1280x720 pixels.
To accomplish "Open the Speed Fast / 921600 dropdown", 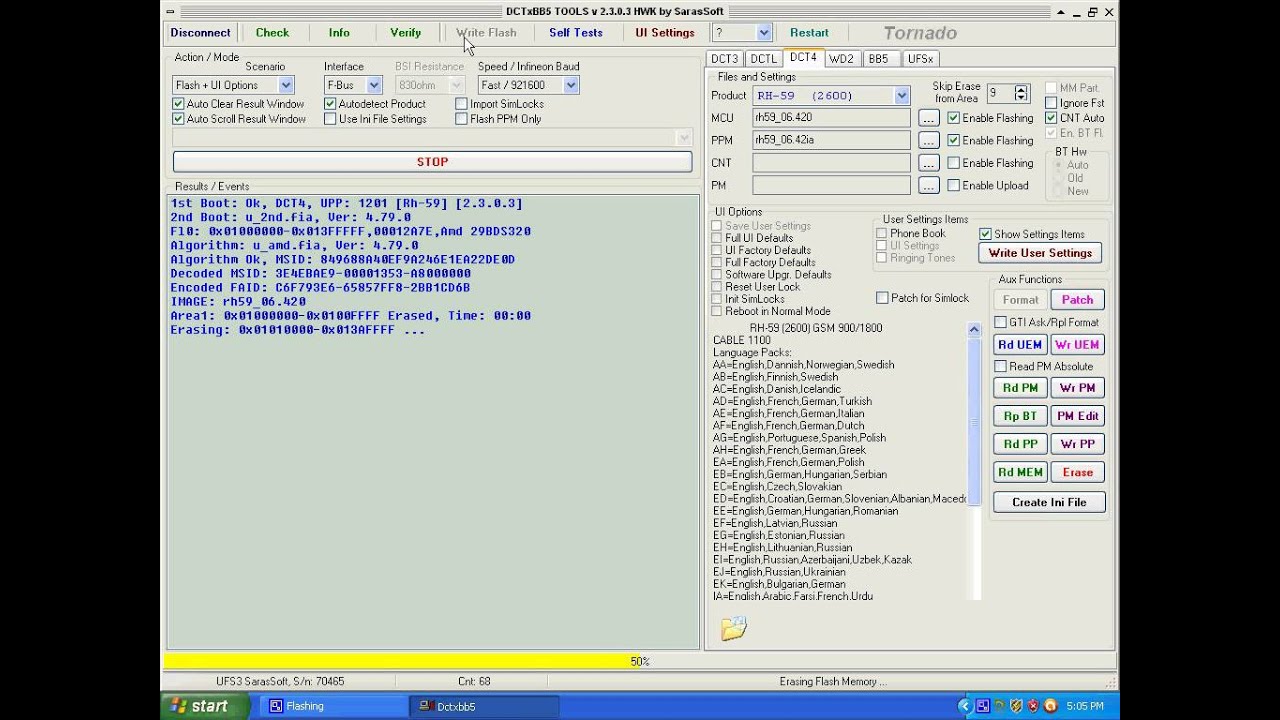I will [x=571, y=85].
